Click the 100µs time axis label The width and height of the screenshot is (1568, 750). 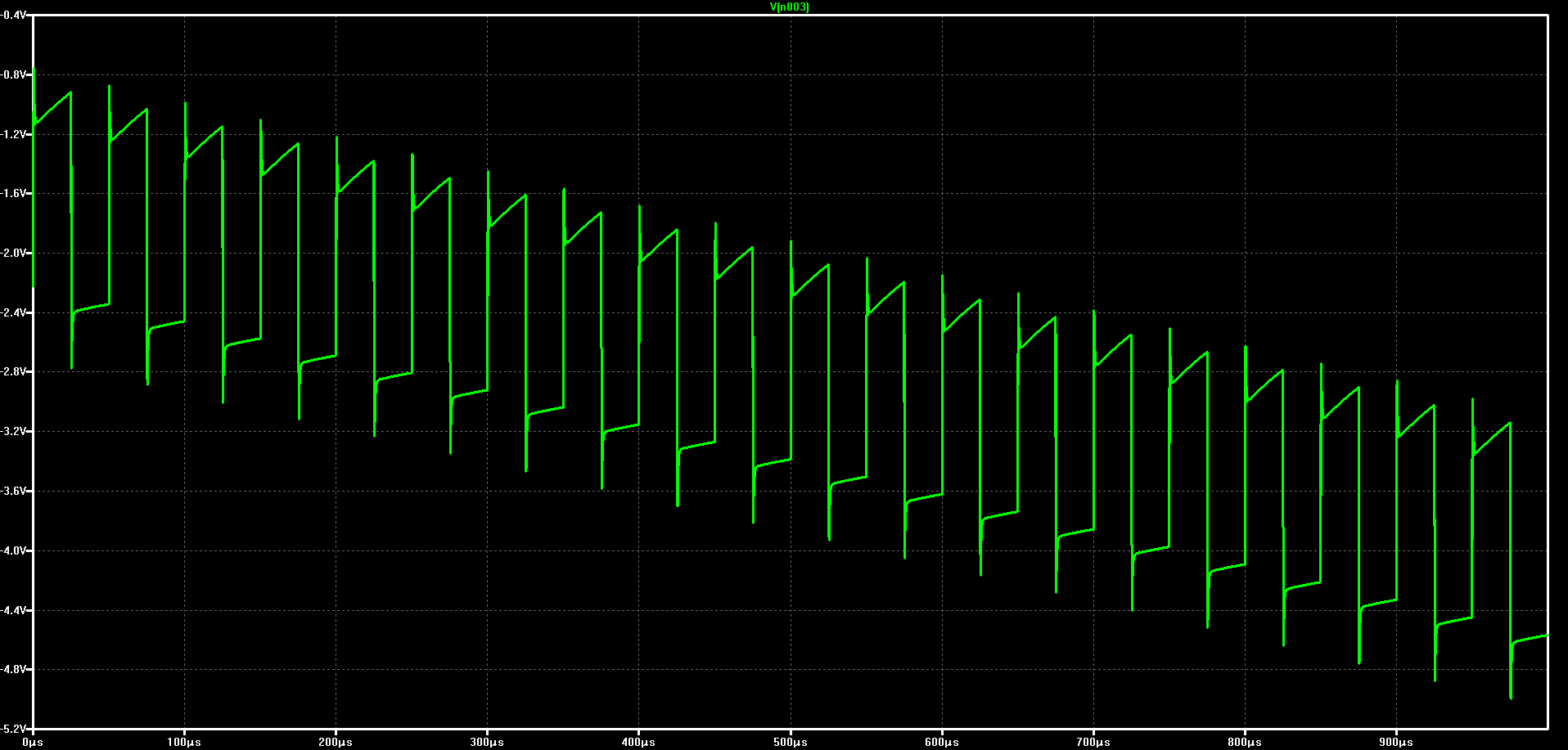(184, 743)
